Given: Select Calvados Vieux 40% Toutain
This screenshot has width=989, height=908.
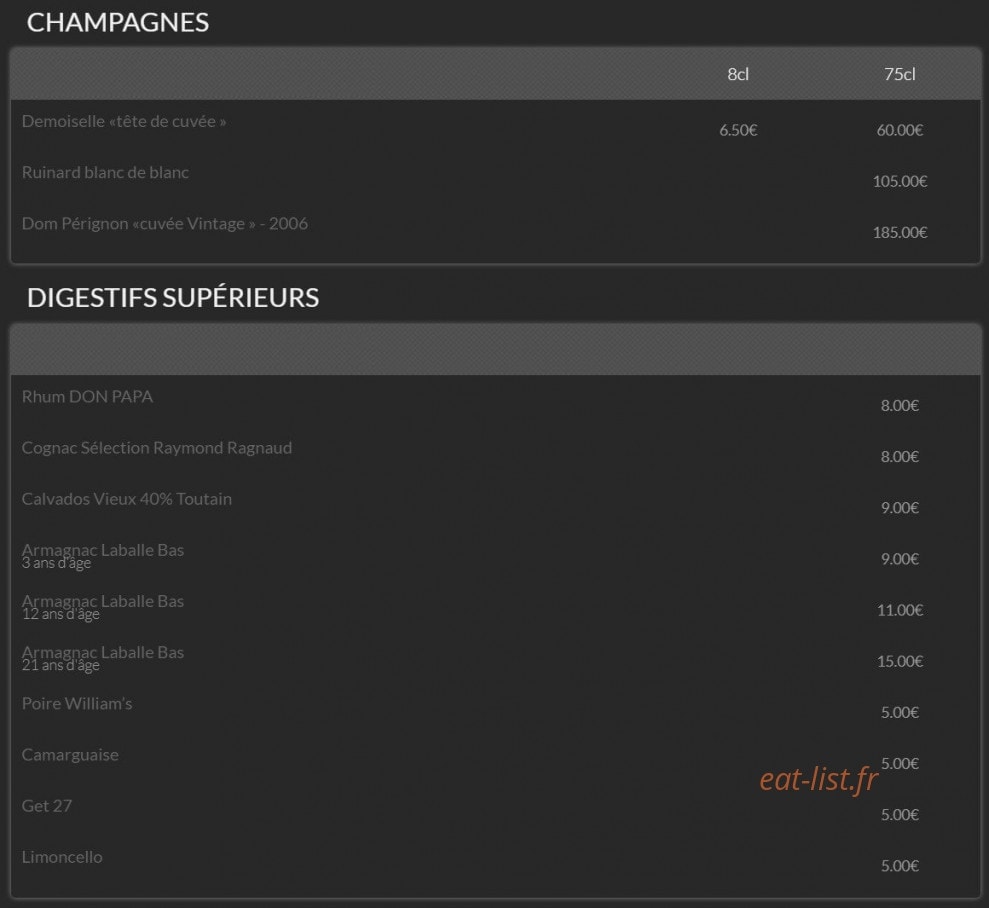Looking at the screenshot, I should [x=127, y=499].
